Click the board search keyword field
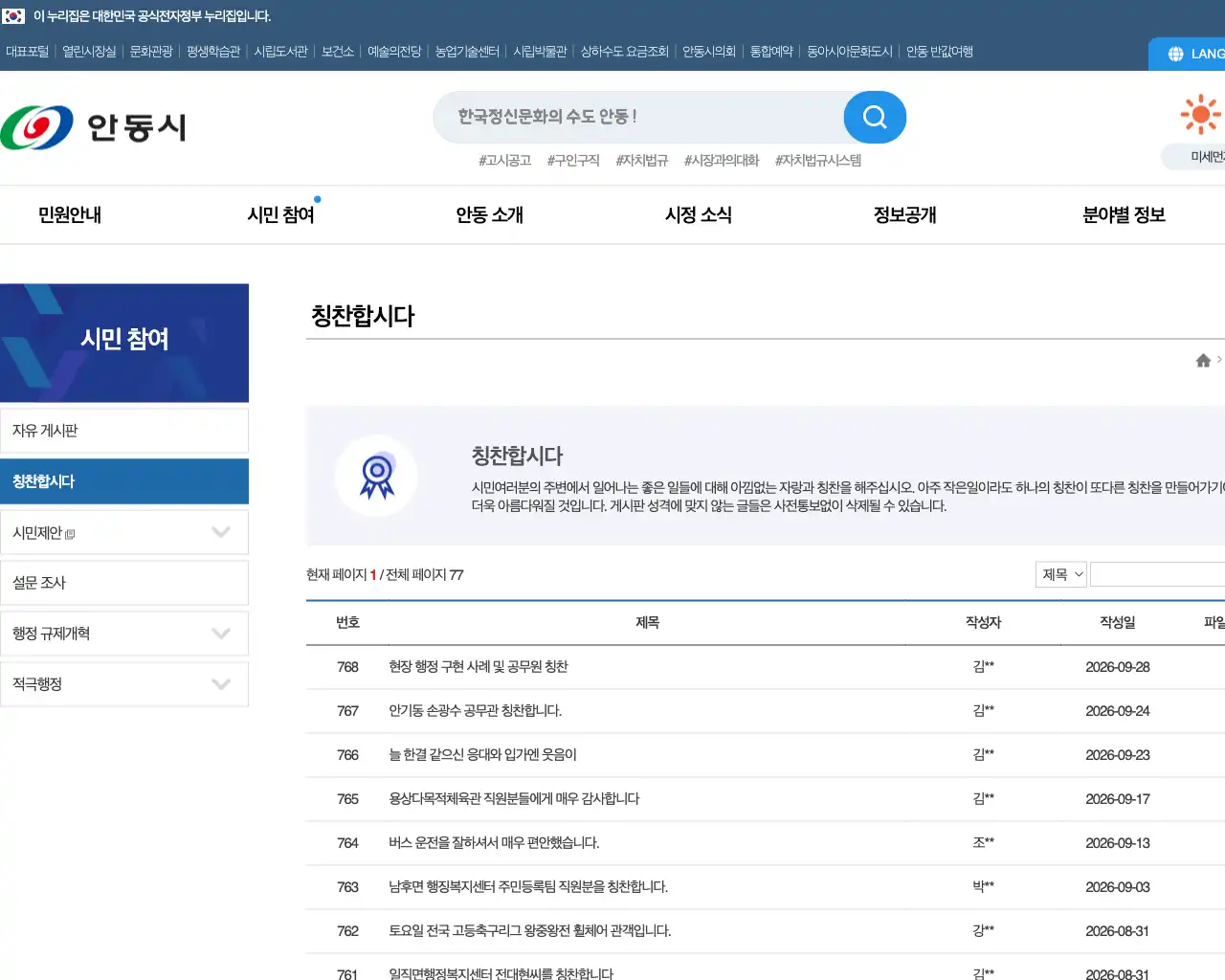Image resolution: width=1225 pixels, height=980 pixels. (1157, 574)
